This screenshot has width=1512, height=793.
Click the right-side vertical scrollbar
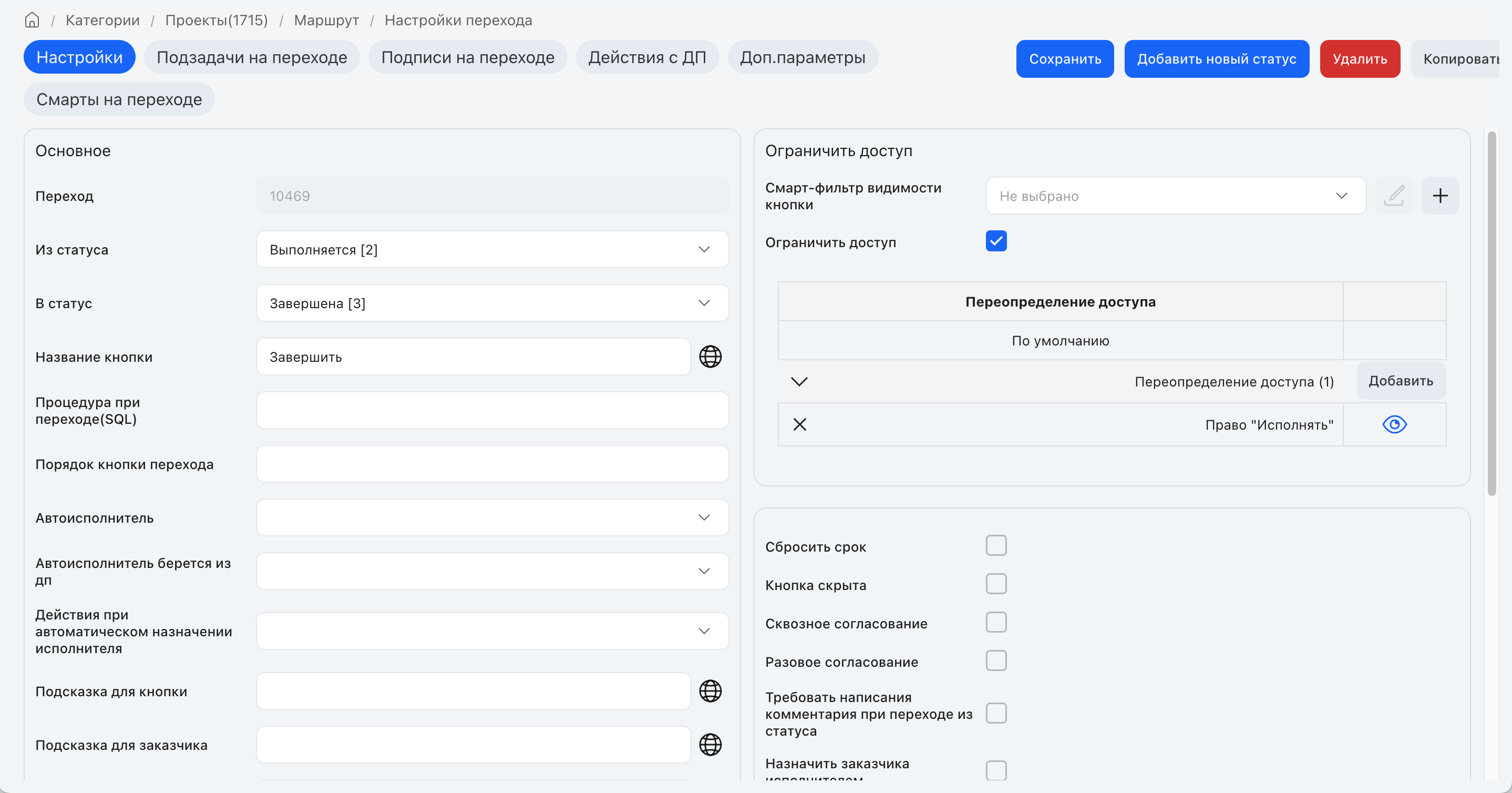pyautogui.click(x=1492, y=313)
